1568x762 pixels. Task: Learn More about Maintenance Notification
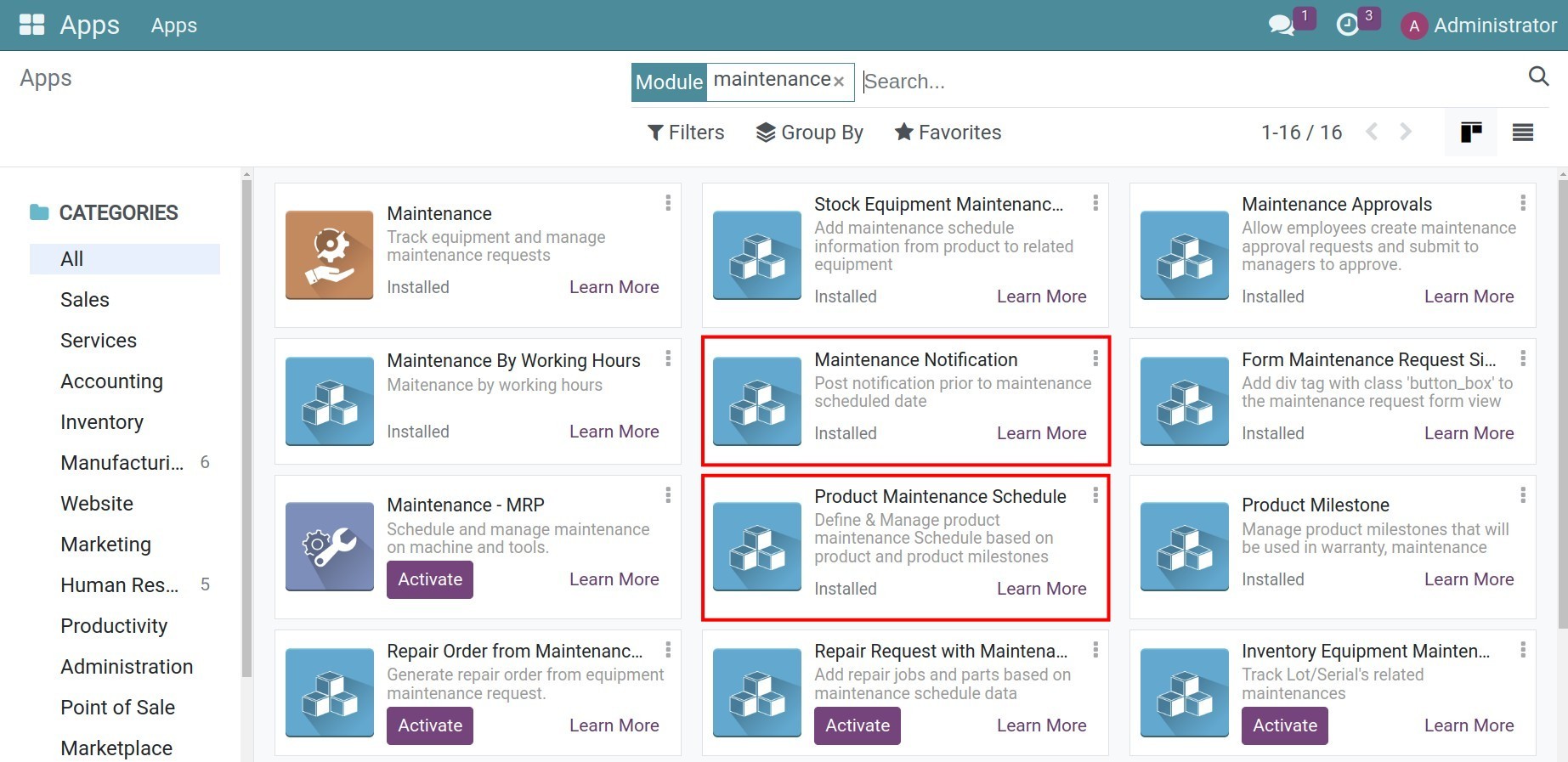1041,433
